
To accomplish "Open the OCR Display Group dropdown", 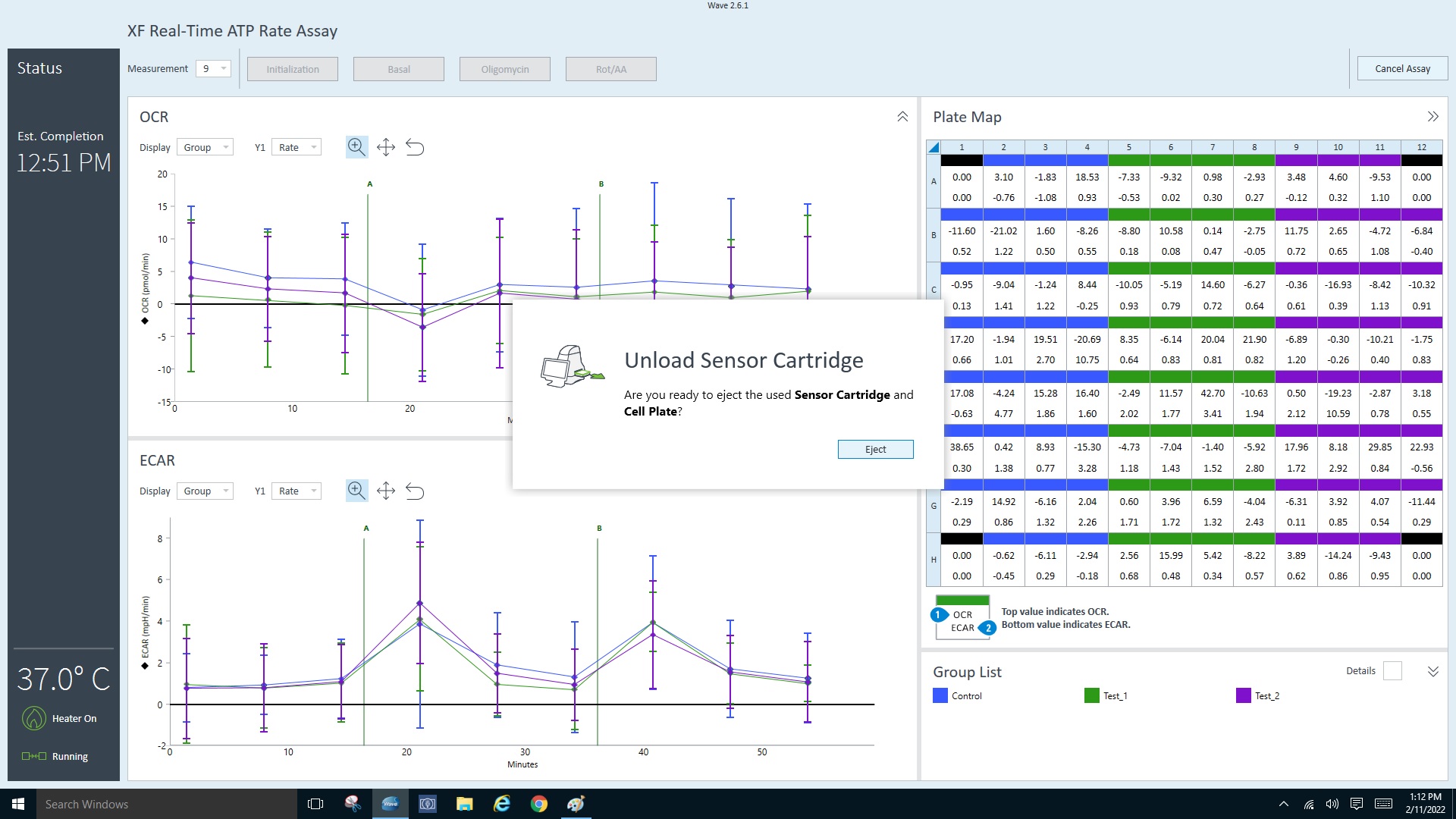I will point(205,147).
